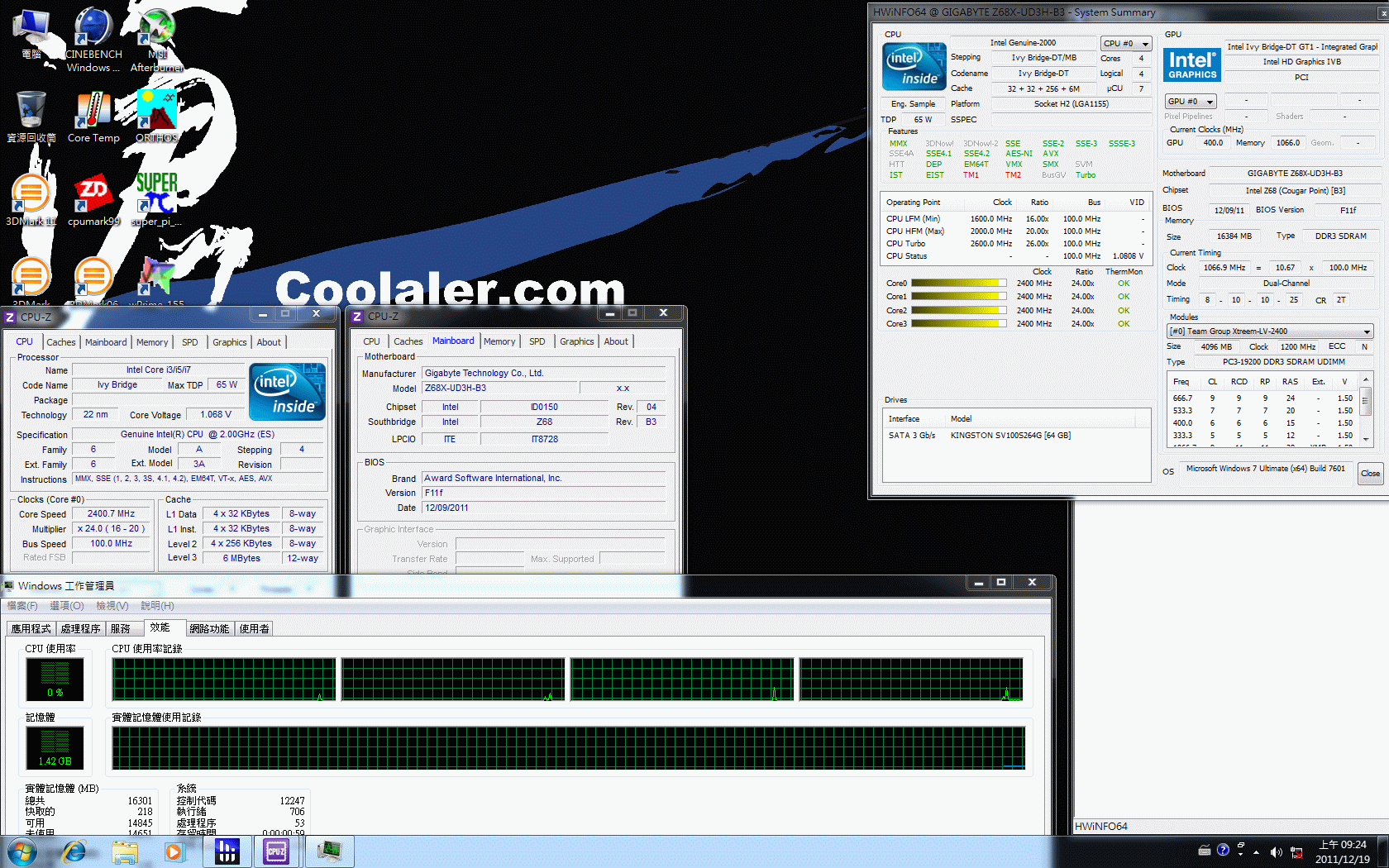Select the KINGSTON SV100S264G drive row
Image resolution: width=1389 pixels, height=868 pixels.
click(x=1016, y=436)
